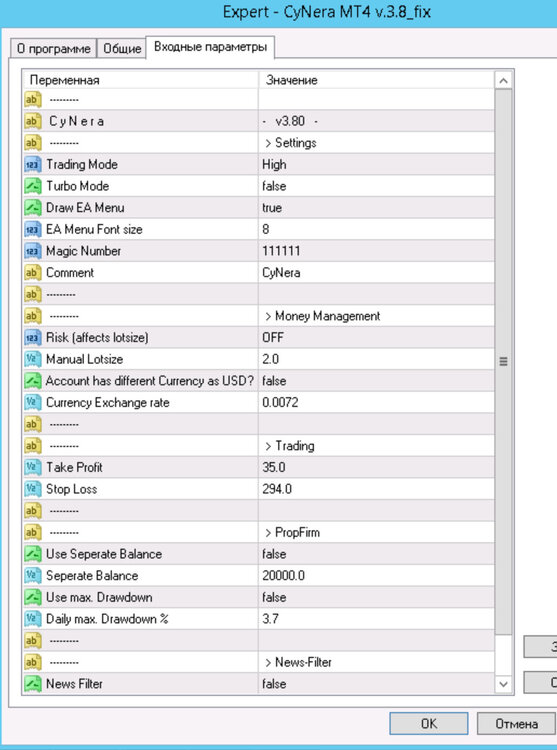The height and width of the screenshot is (750, 557).
Task: Click the string icon in the Settings header row
Action: click(x=33, y=143)
